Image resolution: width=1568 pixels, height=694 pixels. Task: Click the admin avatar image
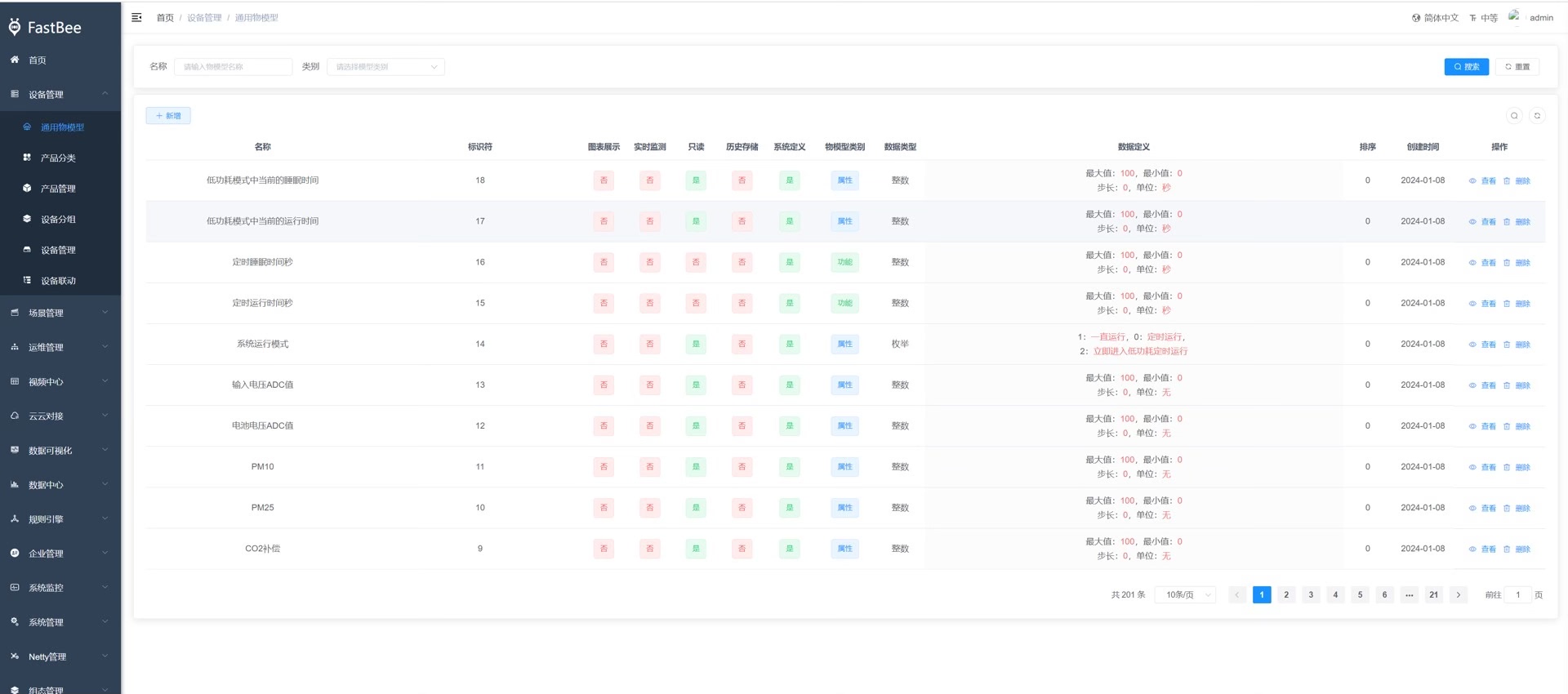[1514, 16]
